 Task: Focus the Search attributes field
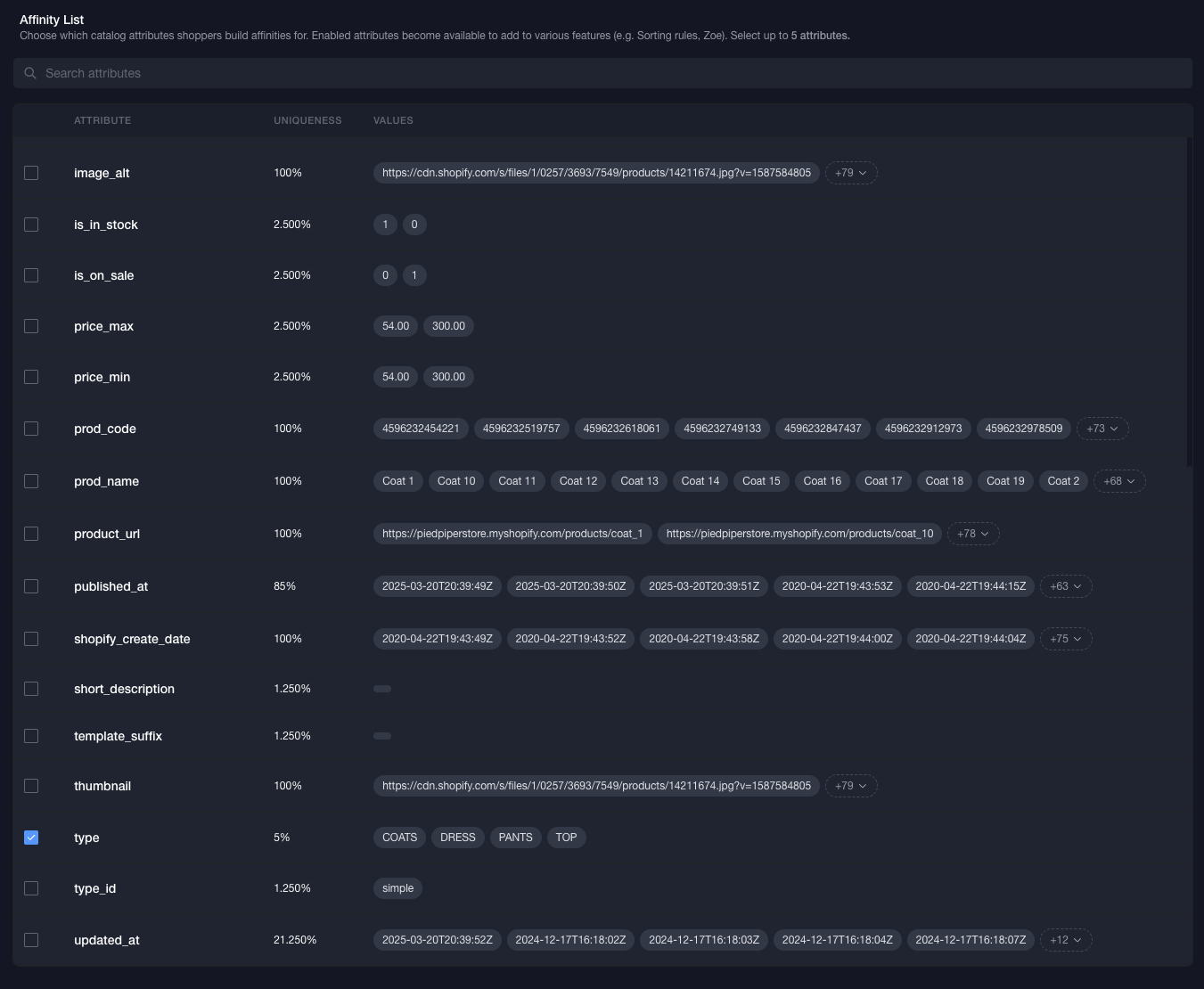602,73
